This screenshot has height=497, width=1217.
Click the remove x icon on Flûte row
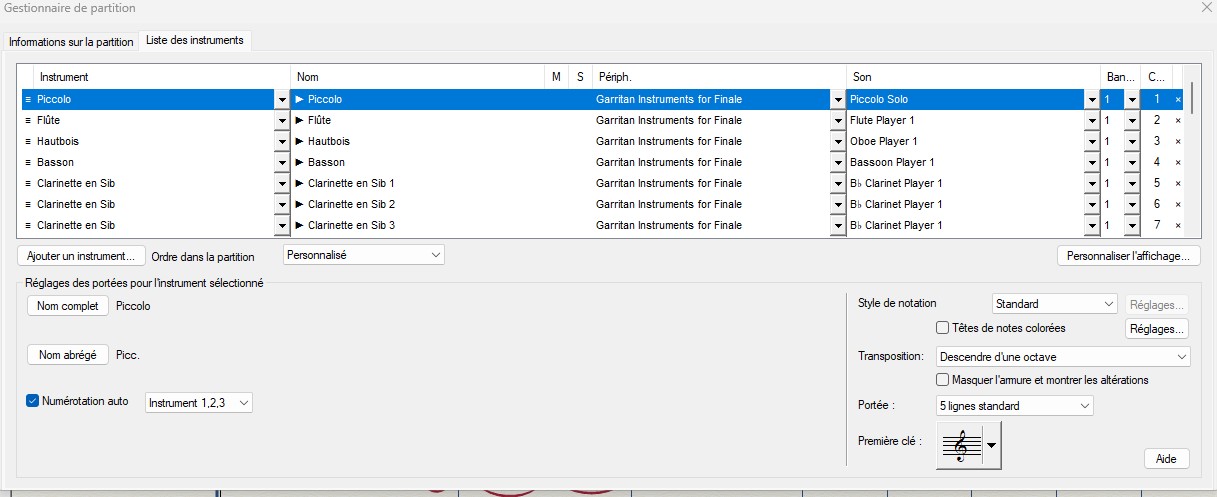pos(1177,121)
